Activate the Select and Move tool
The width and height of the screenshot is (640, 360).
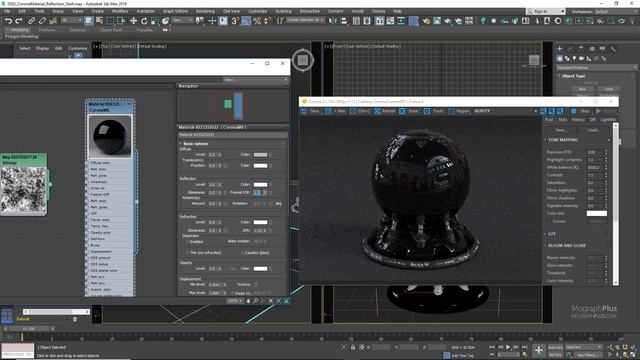[x=133, y=20]
